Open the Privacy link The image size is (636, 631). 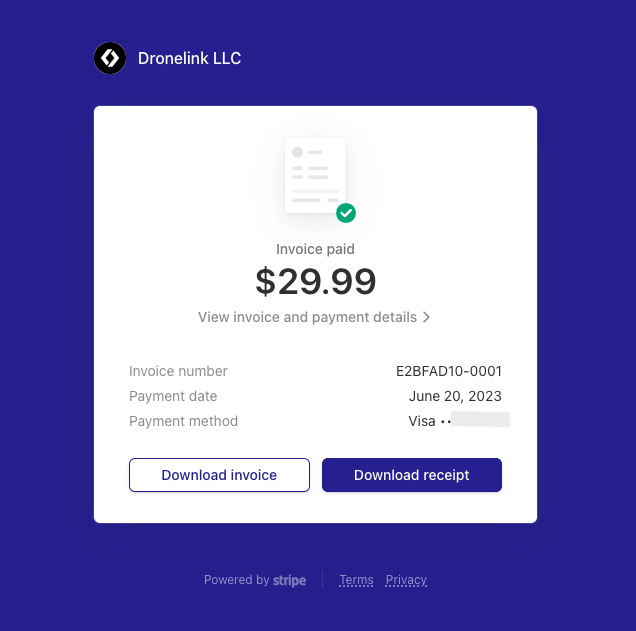click(x=406, y=580)
